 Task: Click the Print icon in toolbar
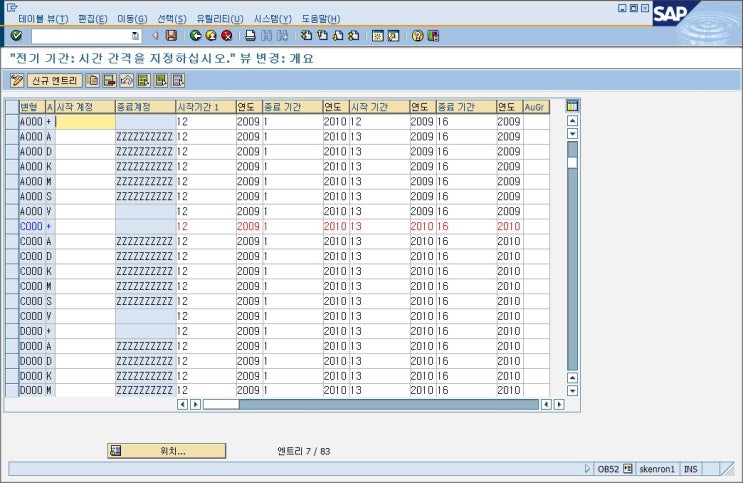(251, 35)
